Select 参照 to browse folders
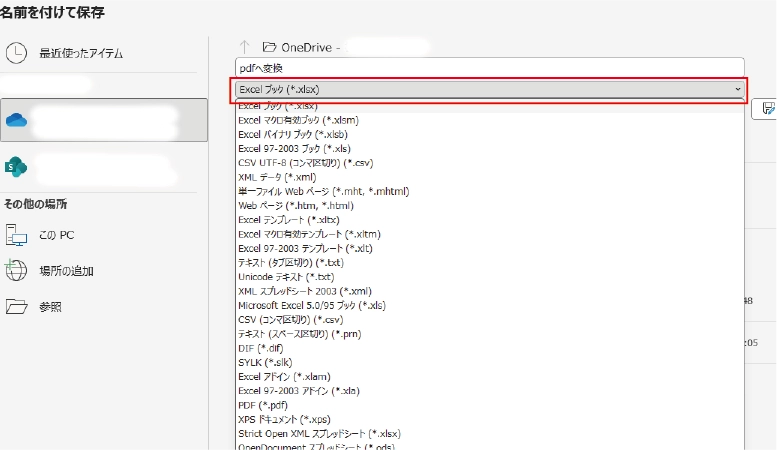777x450 pixels. (51, 307)
